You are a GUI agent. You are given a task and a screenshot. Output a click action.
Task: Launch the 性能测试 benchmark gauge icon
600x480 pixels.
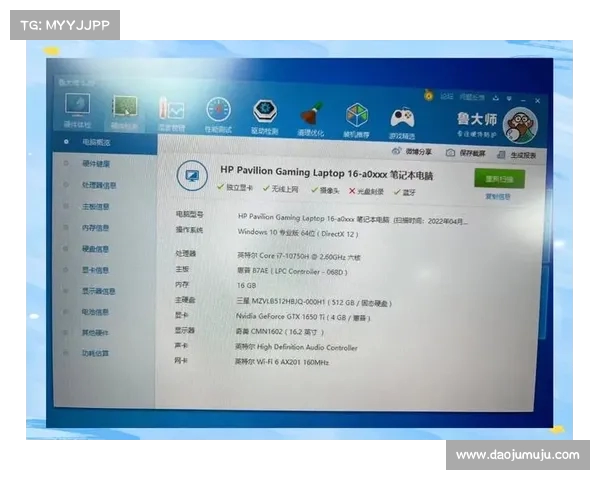(x=218, y=115)
